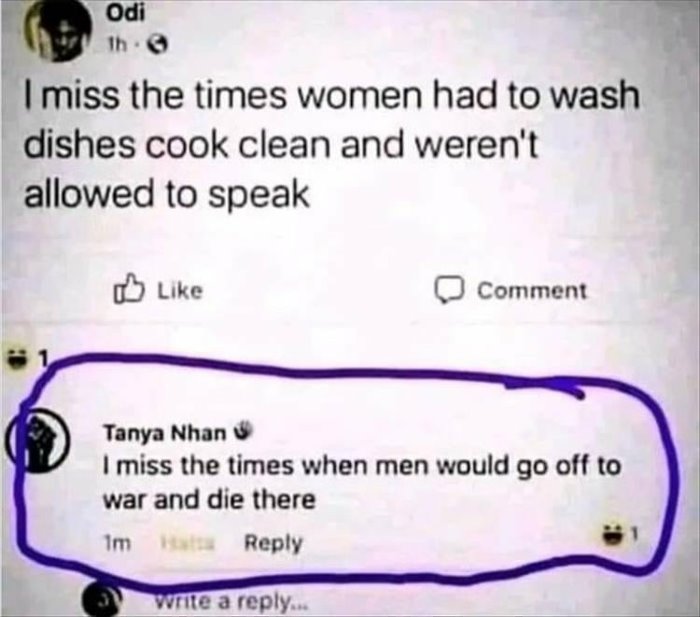Click the 1m comment timestamp
This screenshot has height=617, width=700.
pos(117,543)
